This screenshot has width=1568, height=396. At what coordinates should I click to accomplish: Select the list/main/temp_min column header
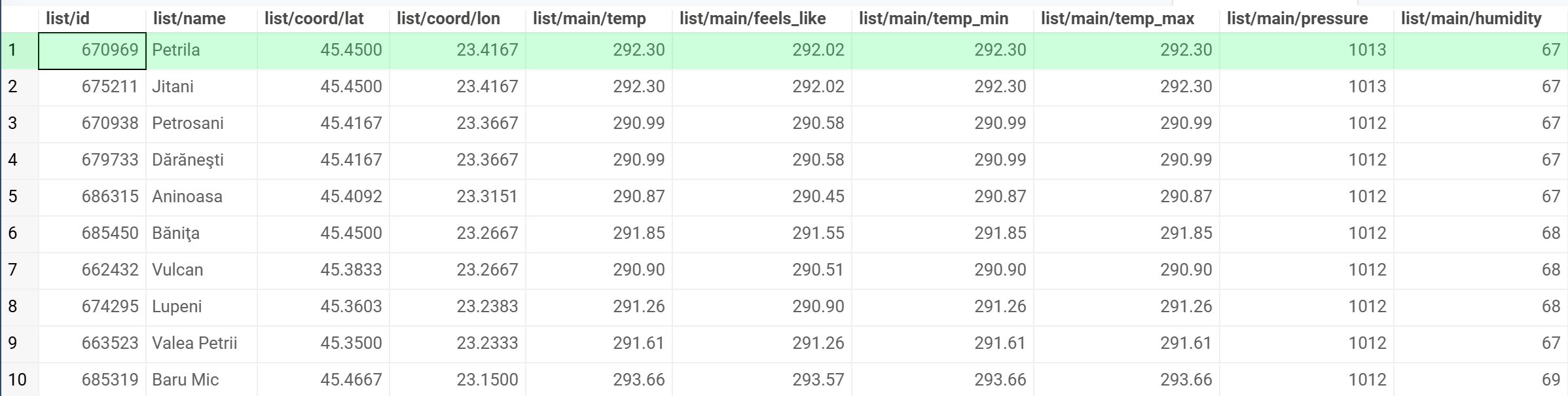pyautogui.click(x=933, y=18)
